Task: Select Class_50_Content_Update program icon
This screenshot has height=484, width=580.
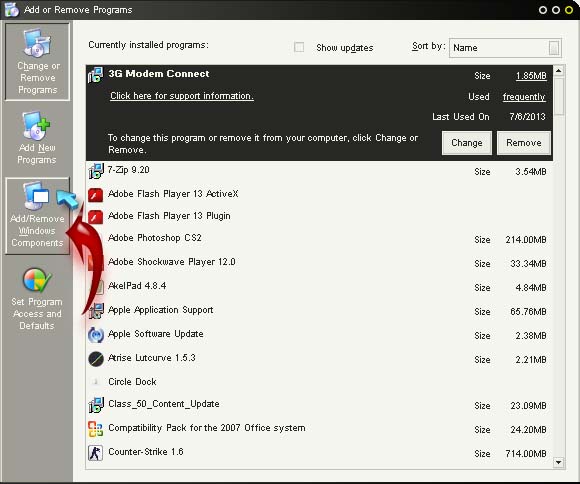Action: click(x=96, y=405)
